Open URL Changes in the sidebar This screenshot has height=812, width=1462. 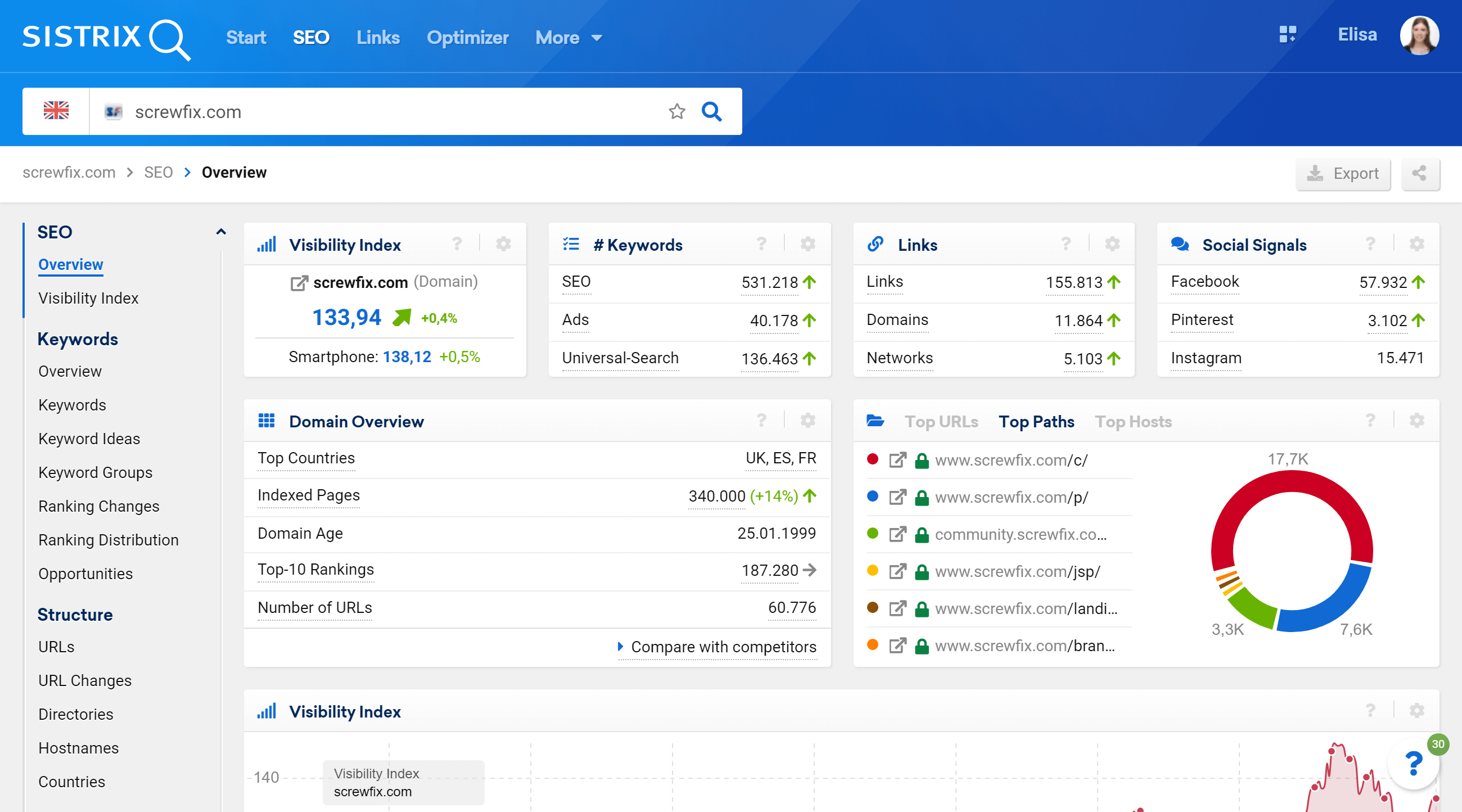pyautogui.click(x=84, y=680)
